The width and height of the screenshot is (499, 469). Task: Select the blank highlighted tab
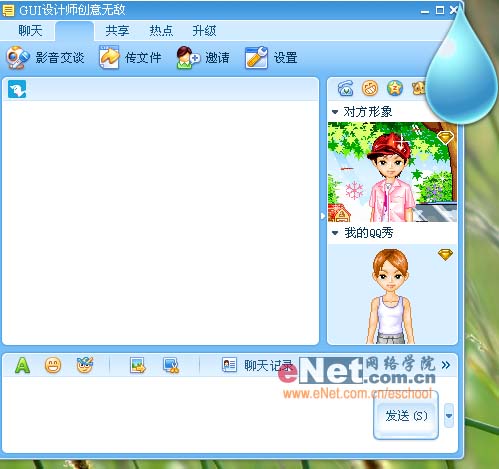[74, 31]
